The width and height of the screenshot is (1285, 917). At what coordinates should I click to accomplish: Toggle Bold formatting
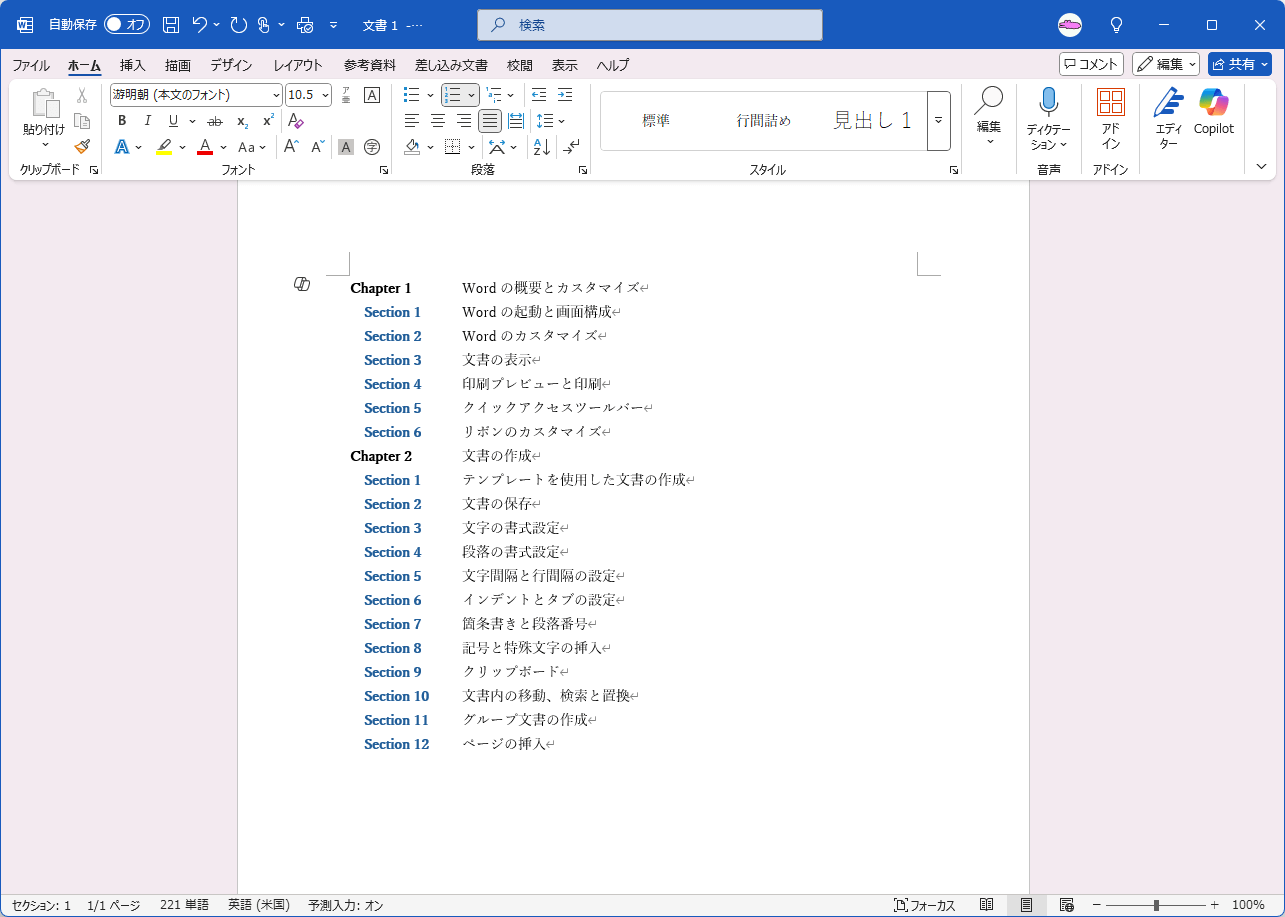122,121
